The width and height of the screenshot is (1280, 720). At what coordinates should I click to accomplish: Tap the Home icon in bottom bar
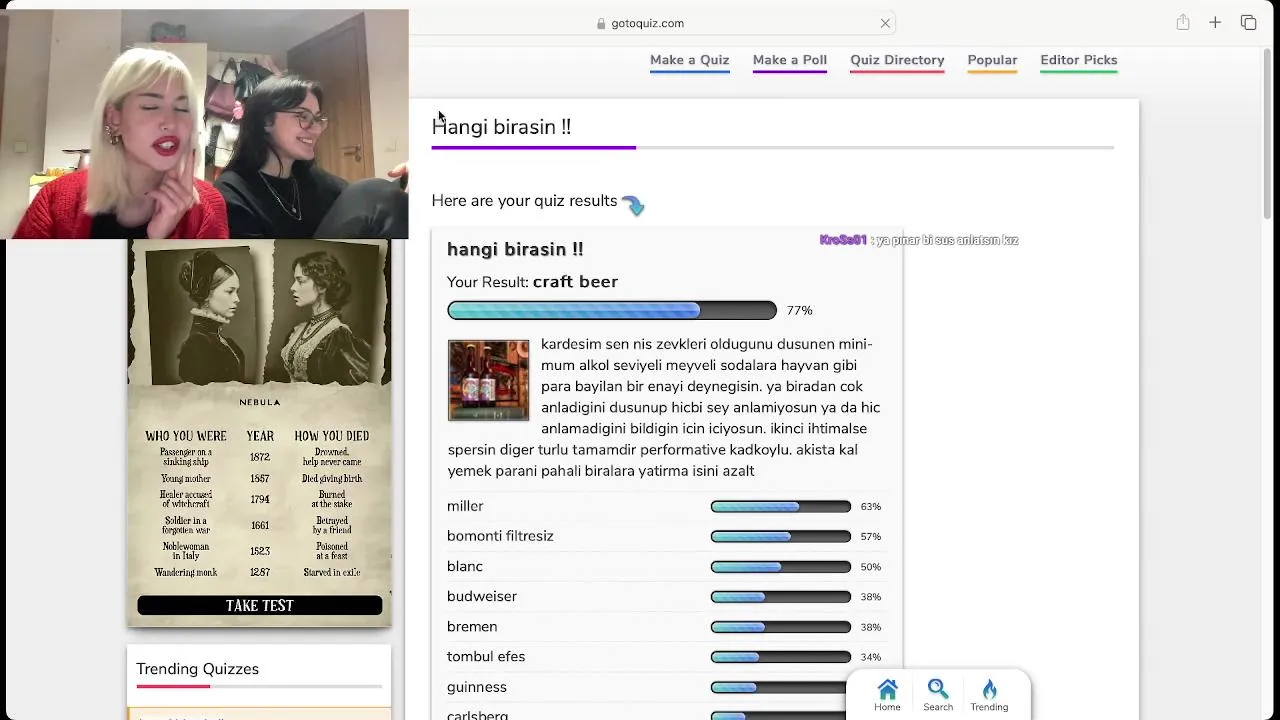click(x=887, y=695)
